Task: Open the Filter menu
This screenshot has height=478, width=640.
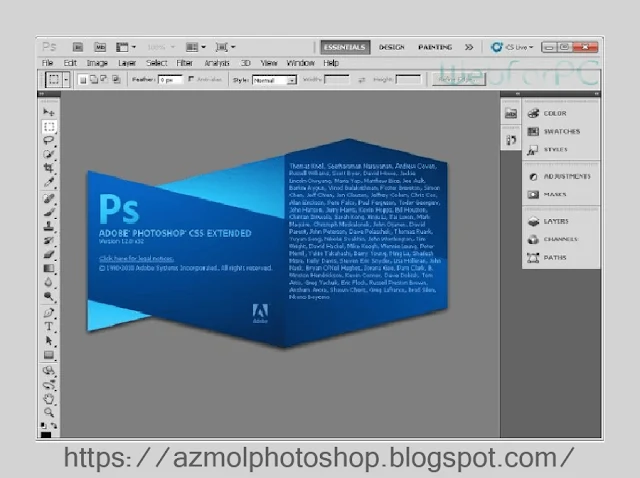Action: [x=184, y=63]
